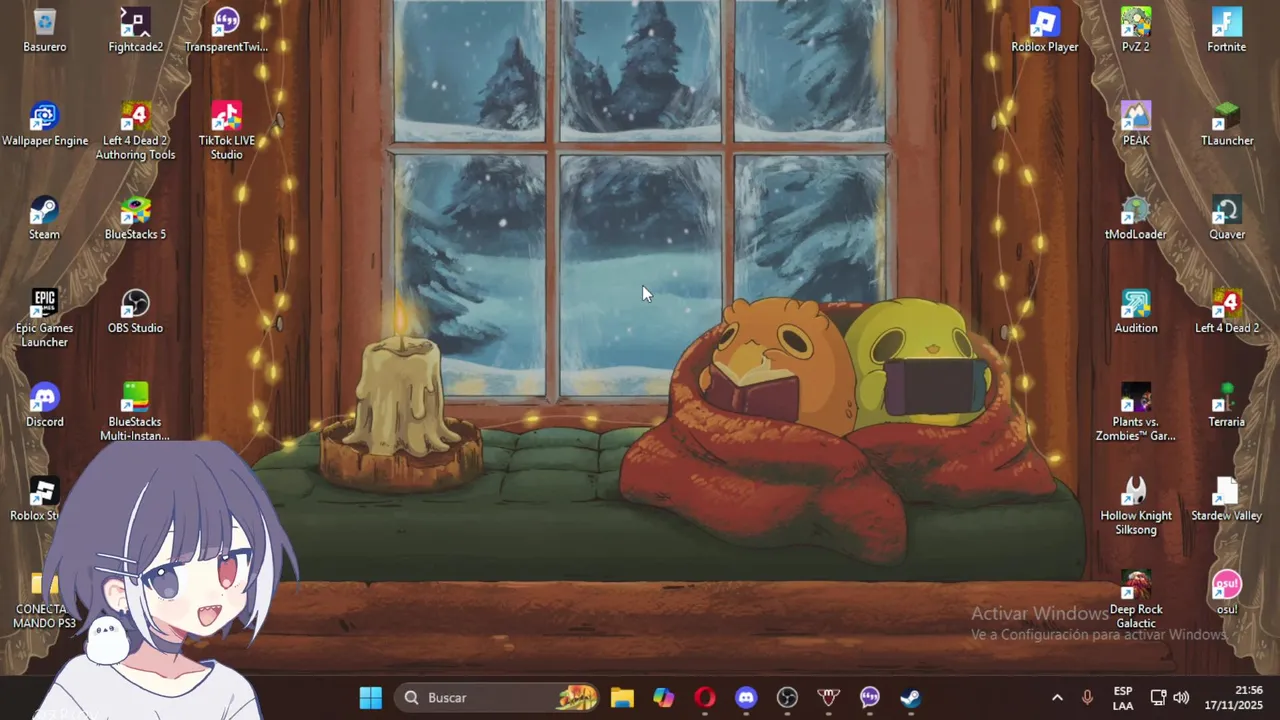Launch osu! from the desktop
The image size is (1280, 720).
click(x=1226, y=593)
